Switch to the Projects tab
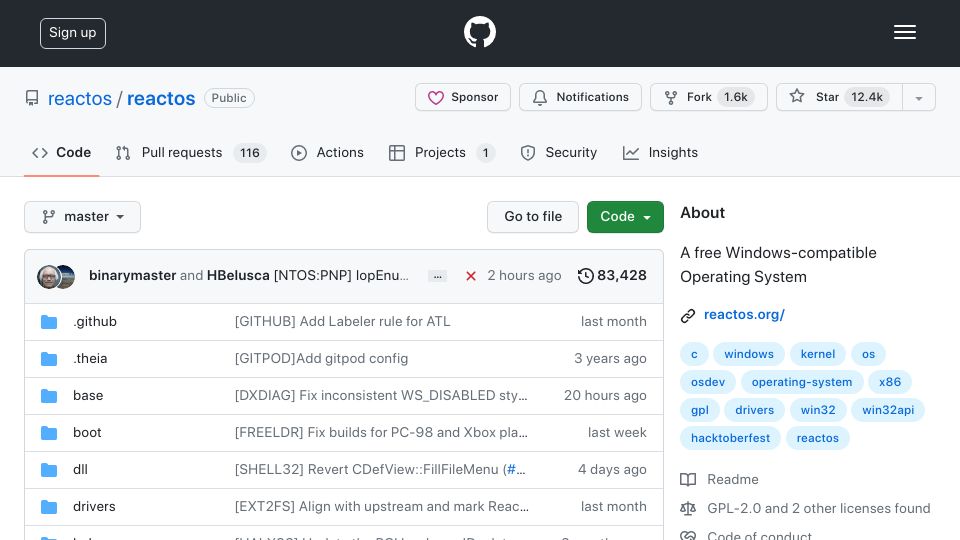Image resolution: width=960 pixels, height=540 pixels. (x=441, y=152)
